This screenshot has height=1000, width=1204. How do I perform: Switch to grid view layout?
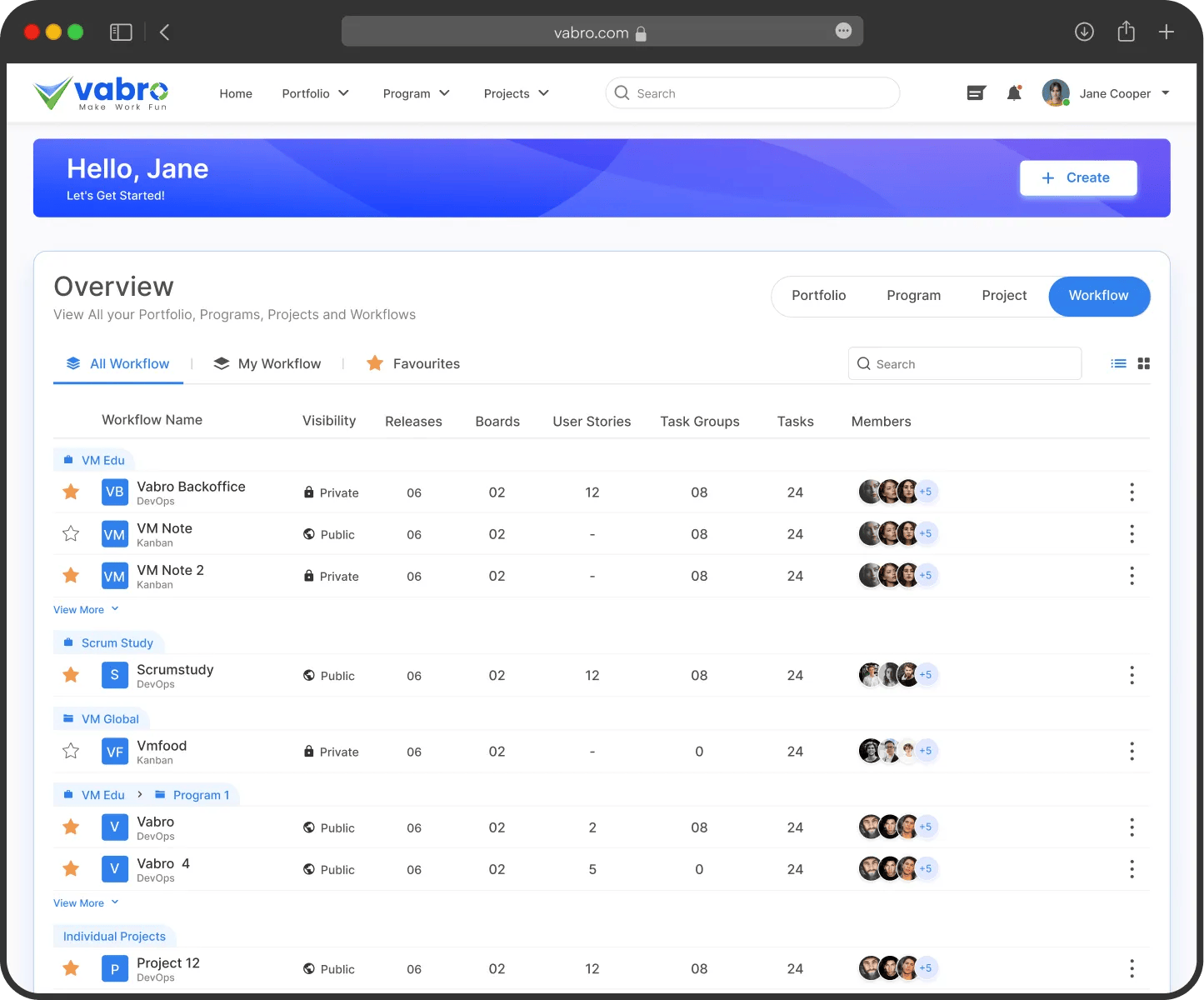1144,363
